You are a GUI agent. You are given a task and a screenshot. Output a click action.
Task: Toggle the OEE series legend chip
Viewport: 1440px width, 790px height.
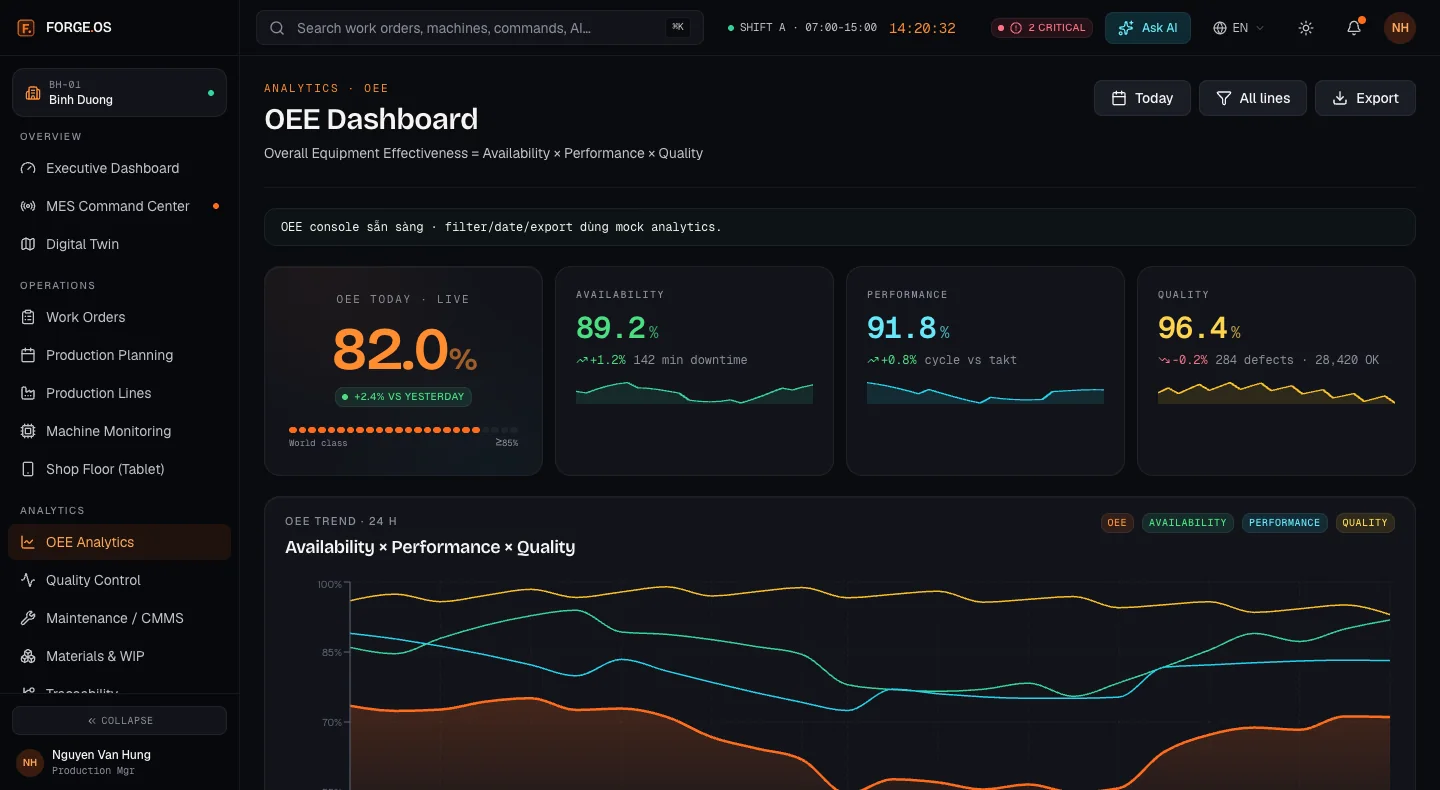click(x=1117, y=522)
